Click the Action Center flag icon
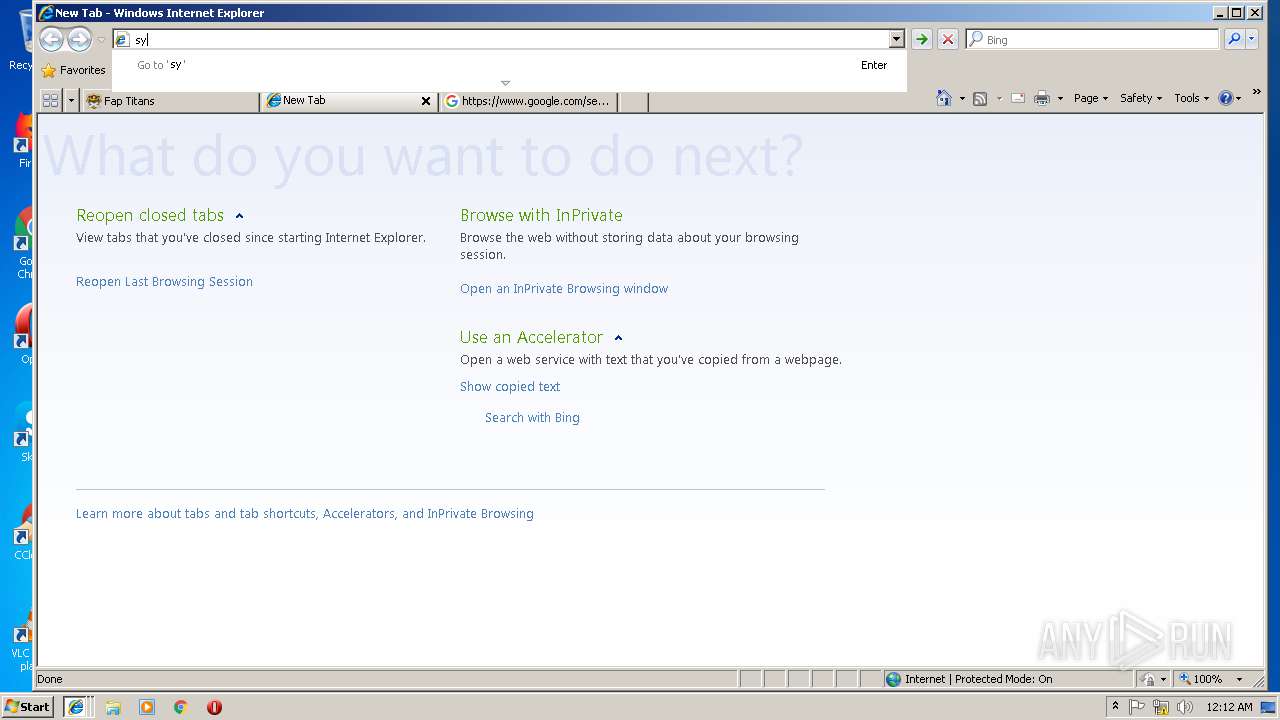The image size is (1280, 720). (x=1137, y=707)
